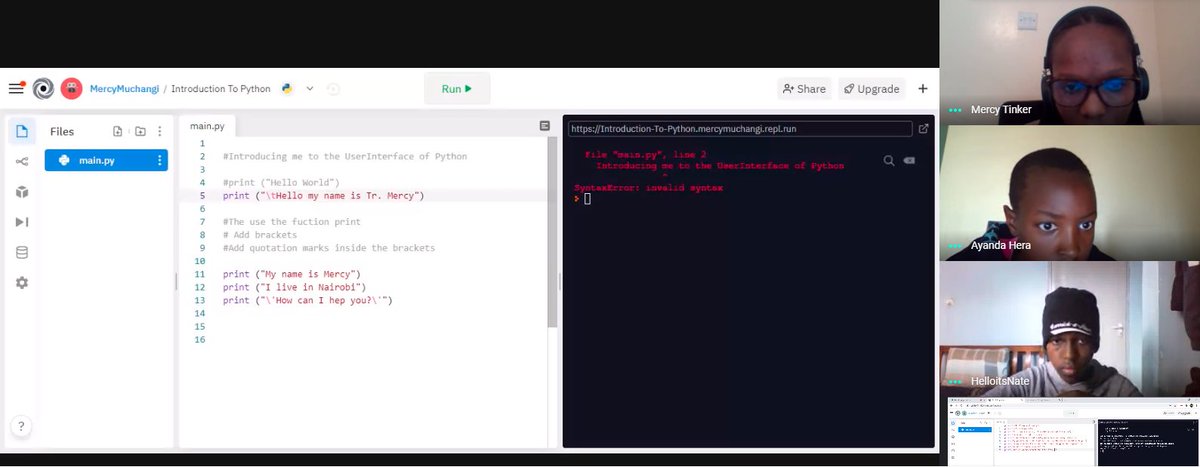Image resolution: width=1200 pixels, height=467 pixels.
Task: Expand the repl title chevron dropdown
Action: coord(310,89)
